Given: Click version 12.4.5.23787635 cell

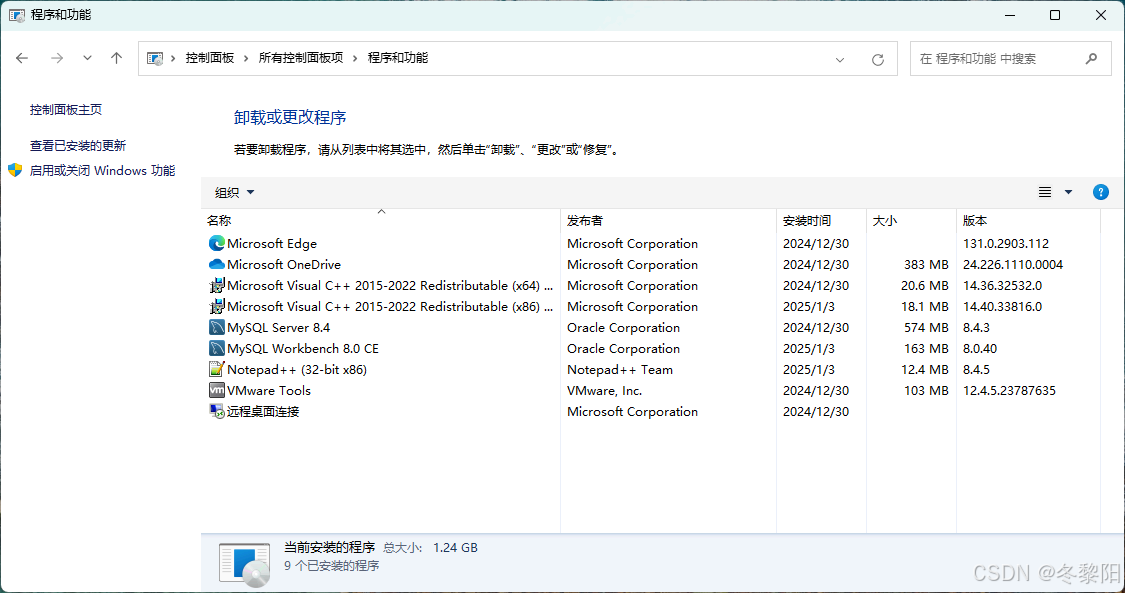Looking at the screenshot, I should (1009, 390).
